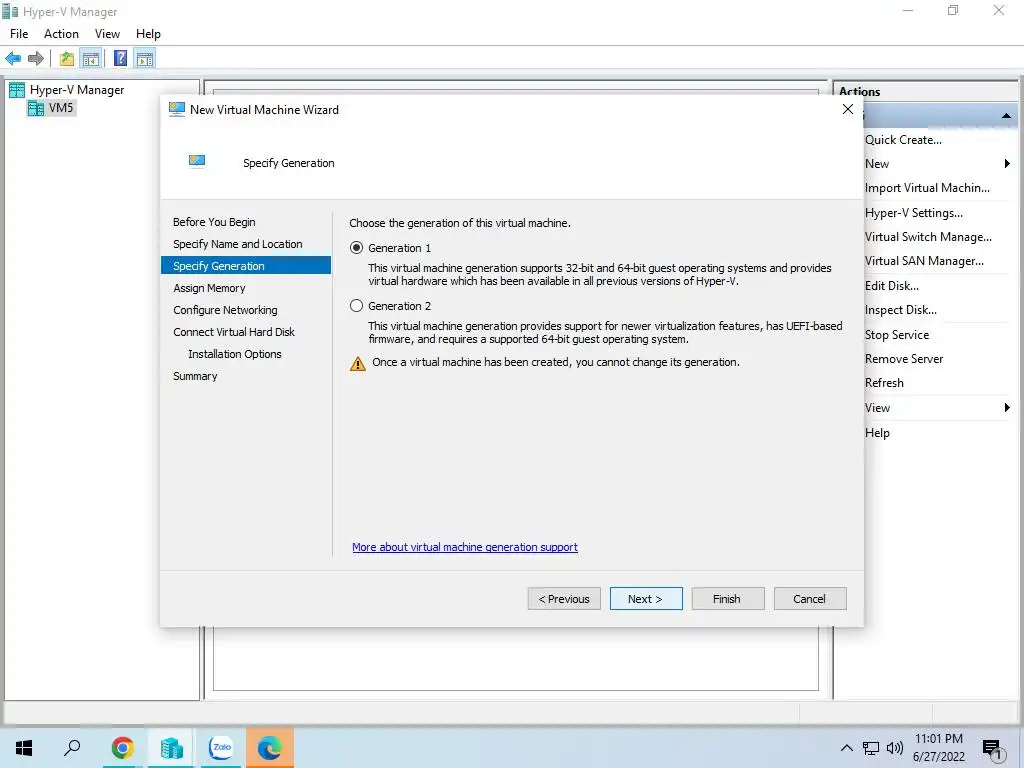
Task: Open the View menu in menu bar
Action: pos(107,34)
